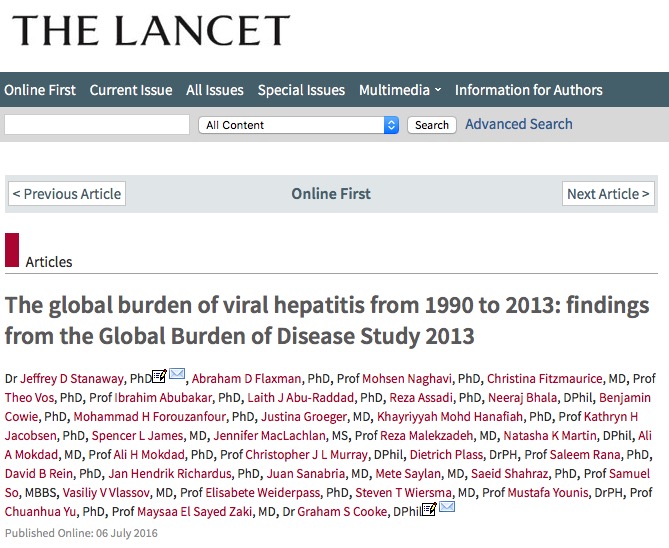This screenshot has height=548, width=669.
Task: Open affiliation note icon after Jeffrey D Stanaway
Action: (159, 376)
